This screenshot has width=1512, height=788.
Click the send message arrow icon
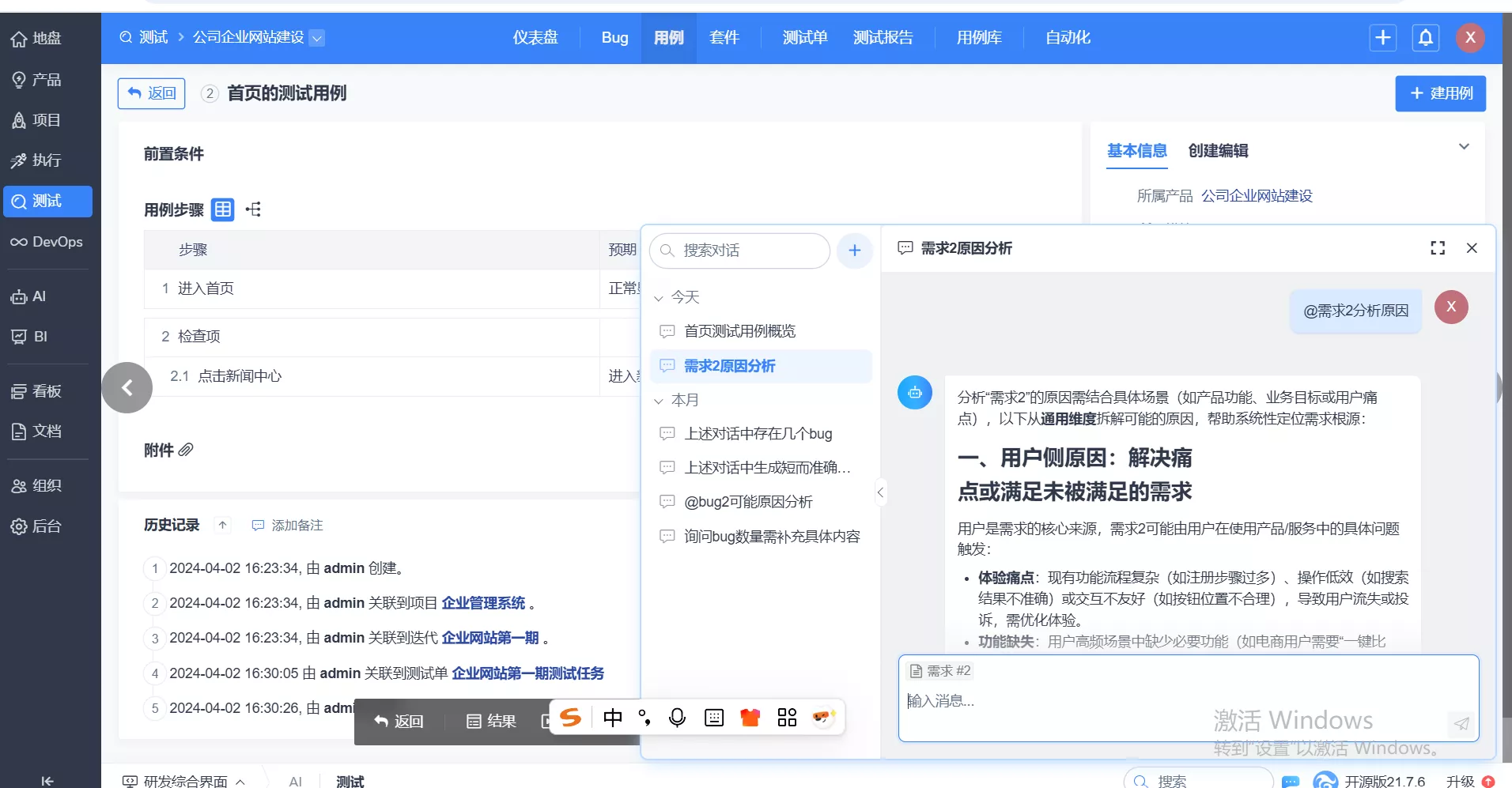pos(1461,723)
